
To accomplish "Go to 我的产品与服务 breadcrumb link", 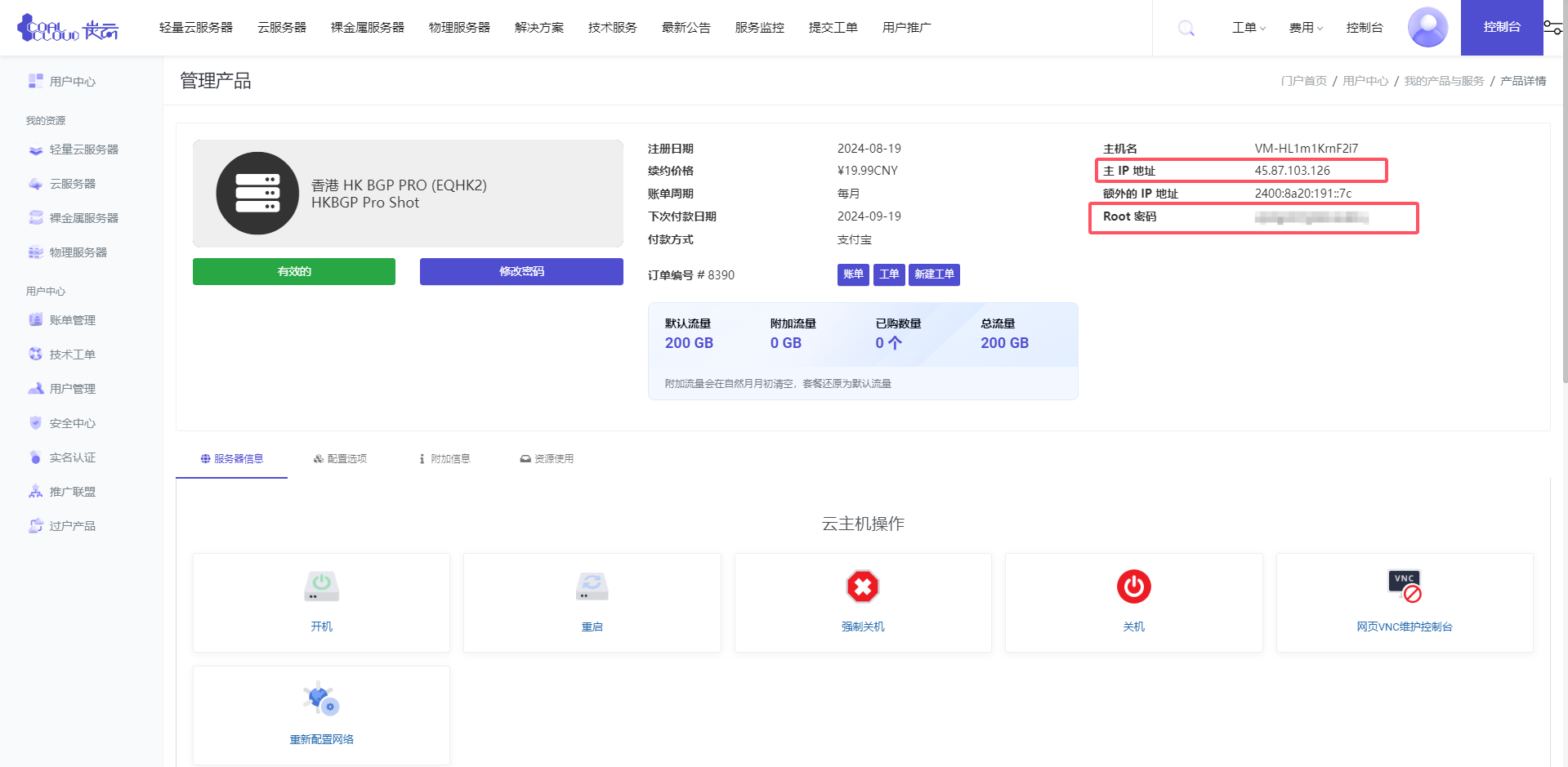I will [1443, 81].
